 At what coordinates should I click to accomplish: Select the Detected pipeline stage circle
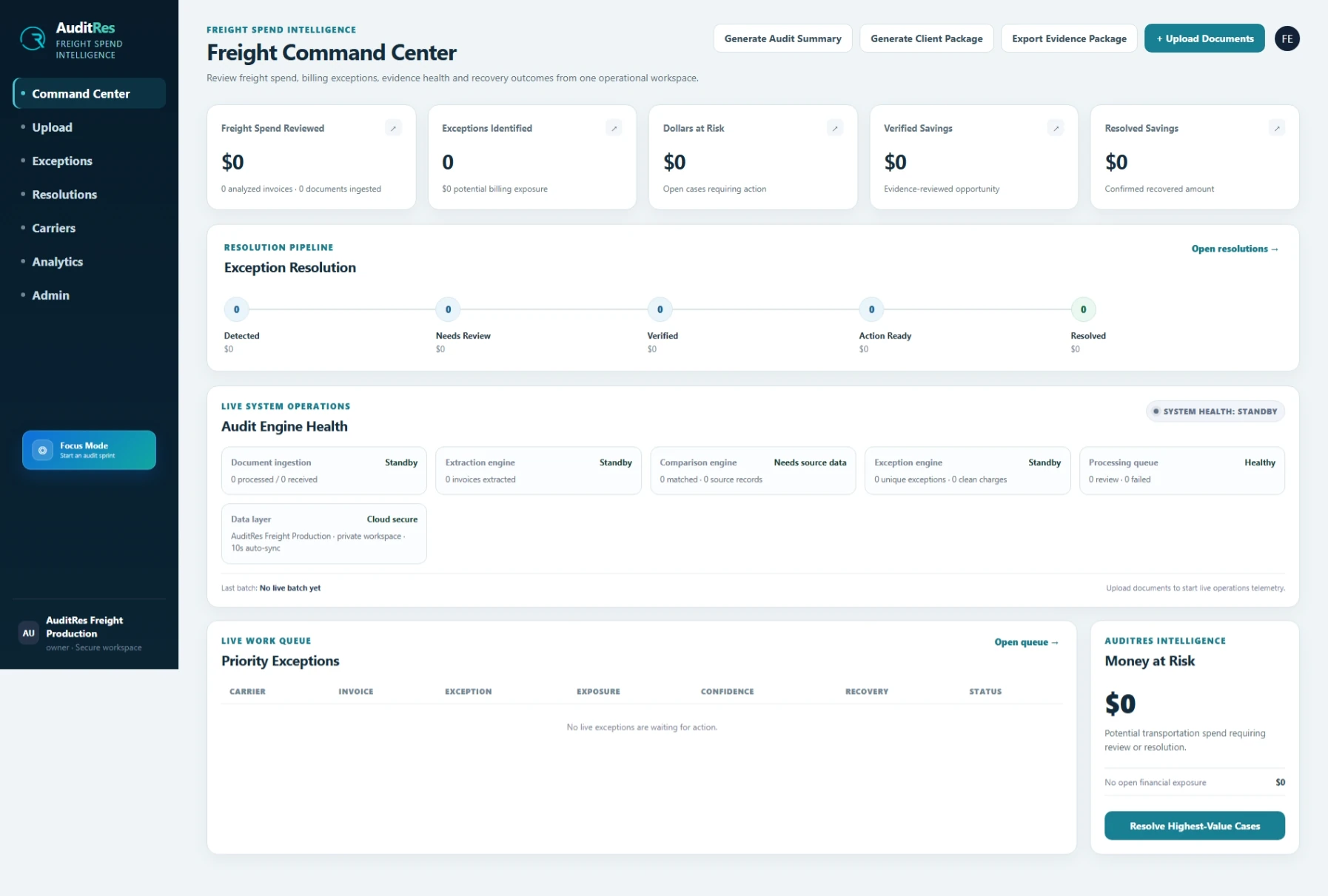(237, 309)
